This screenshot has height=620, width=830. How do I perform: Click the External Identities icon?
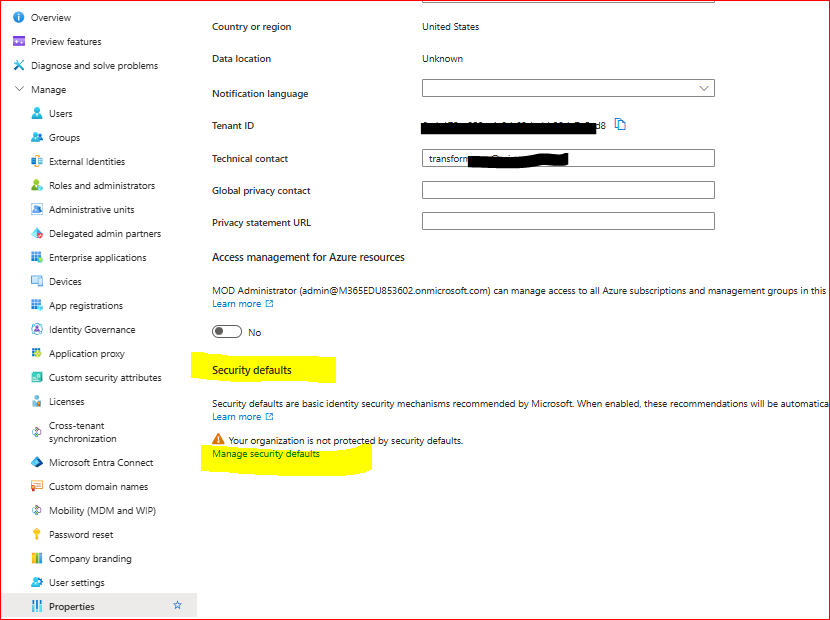click(x=37, y=161)
